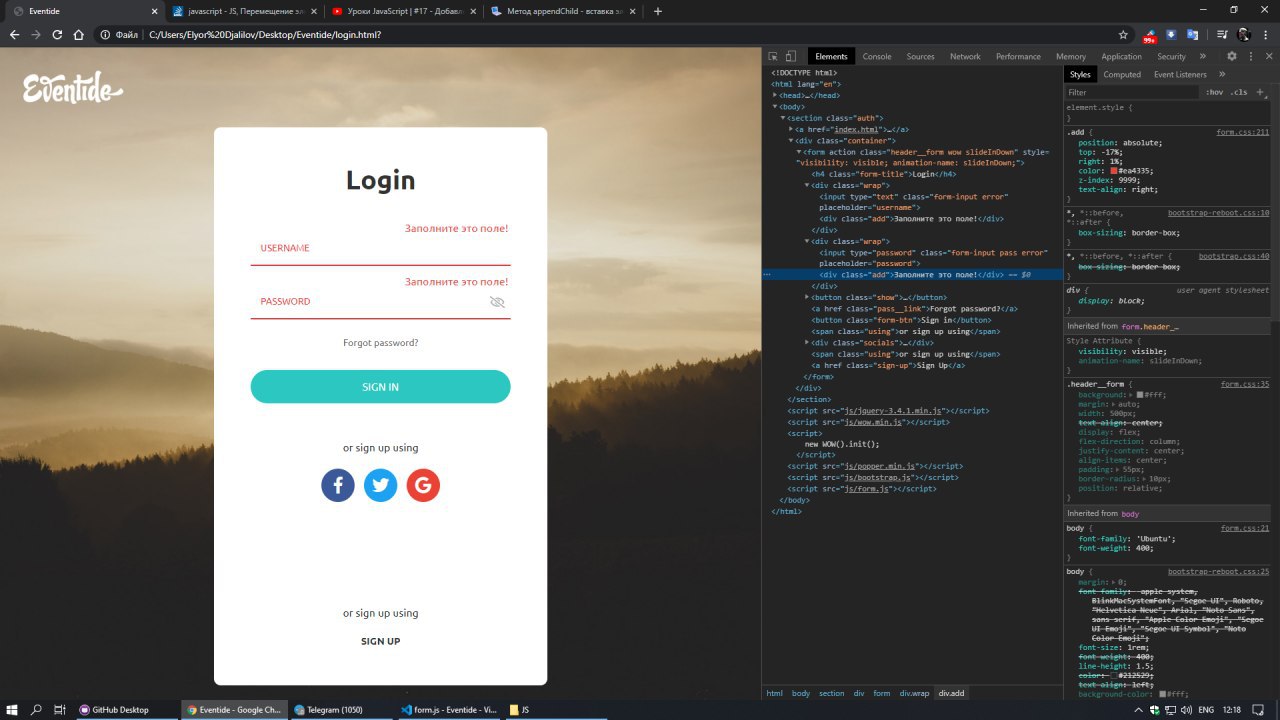Expand the div class socials node
The height and width of the screenshot is (720, 1280).
click(807, 342)
